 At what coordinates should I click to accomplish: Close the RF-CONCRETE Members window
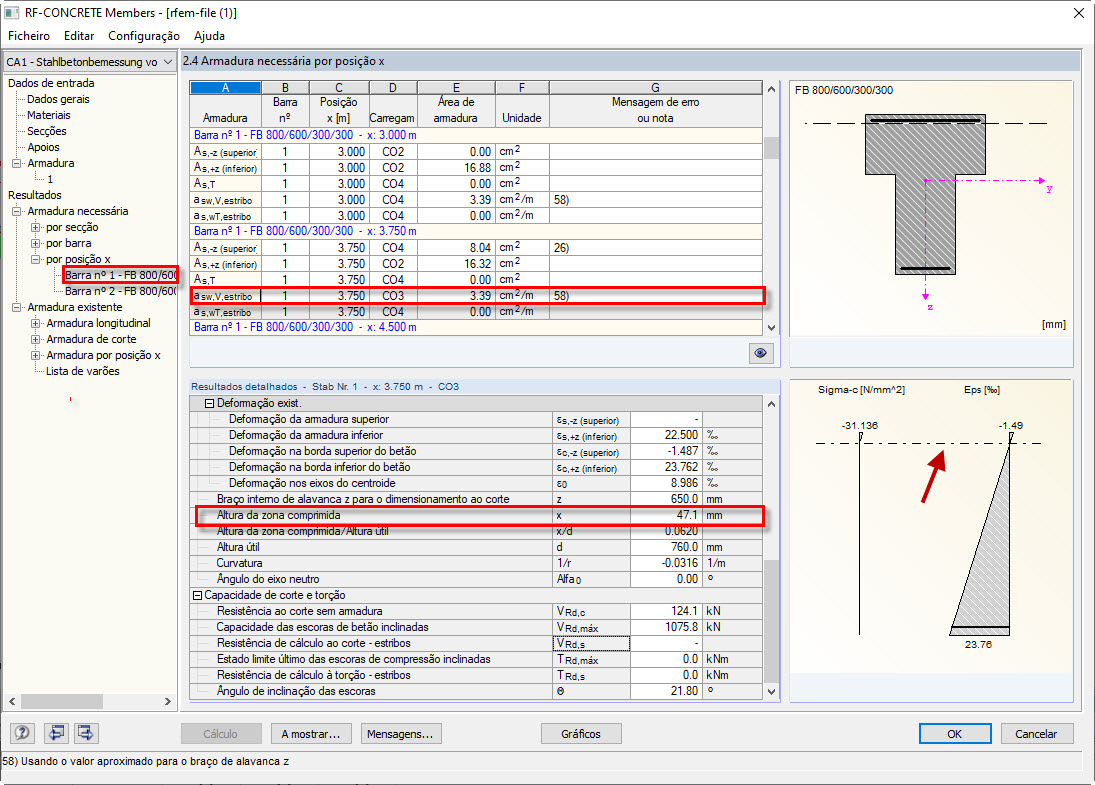1079,13
